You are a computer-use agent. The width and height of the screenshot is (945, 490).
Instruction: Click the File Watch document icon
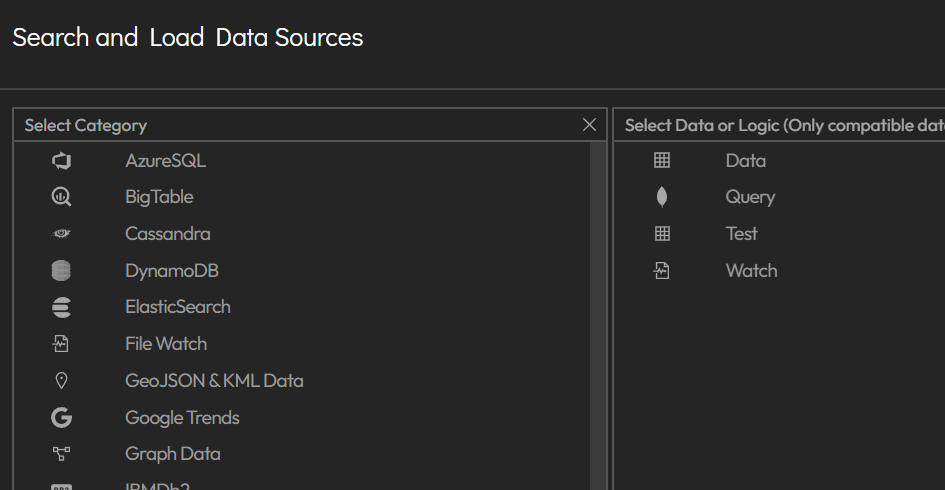click(61, 344)
